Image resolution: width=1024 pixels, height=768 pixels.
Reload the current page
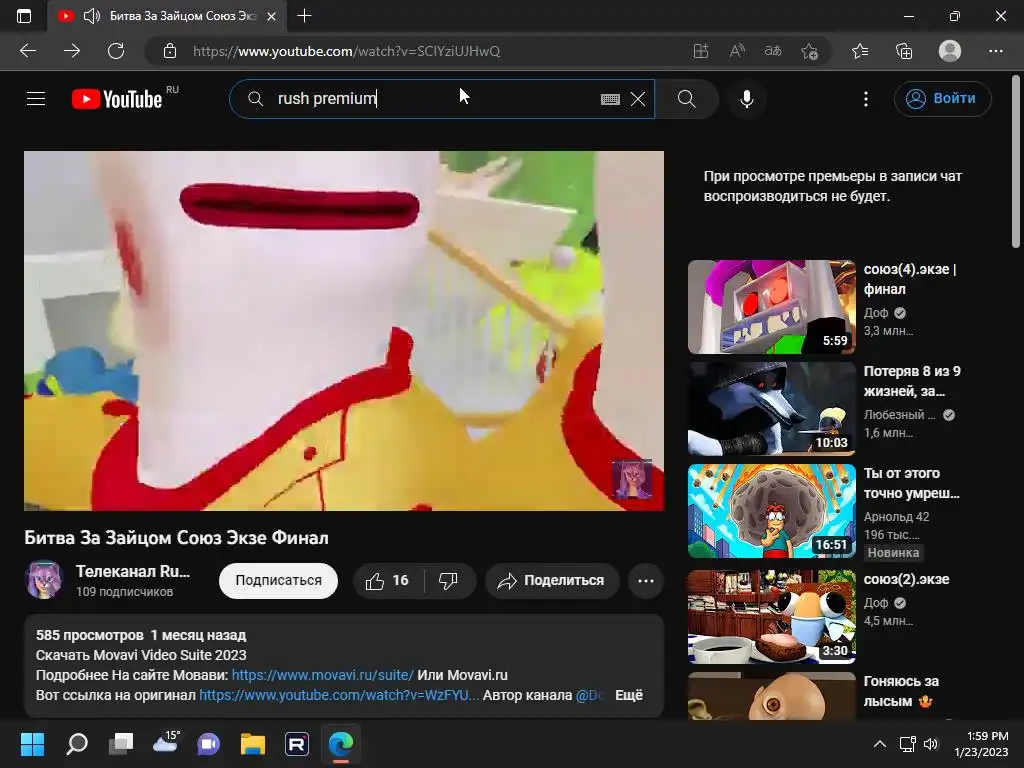tap(116, 51)
